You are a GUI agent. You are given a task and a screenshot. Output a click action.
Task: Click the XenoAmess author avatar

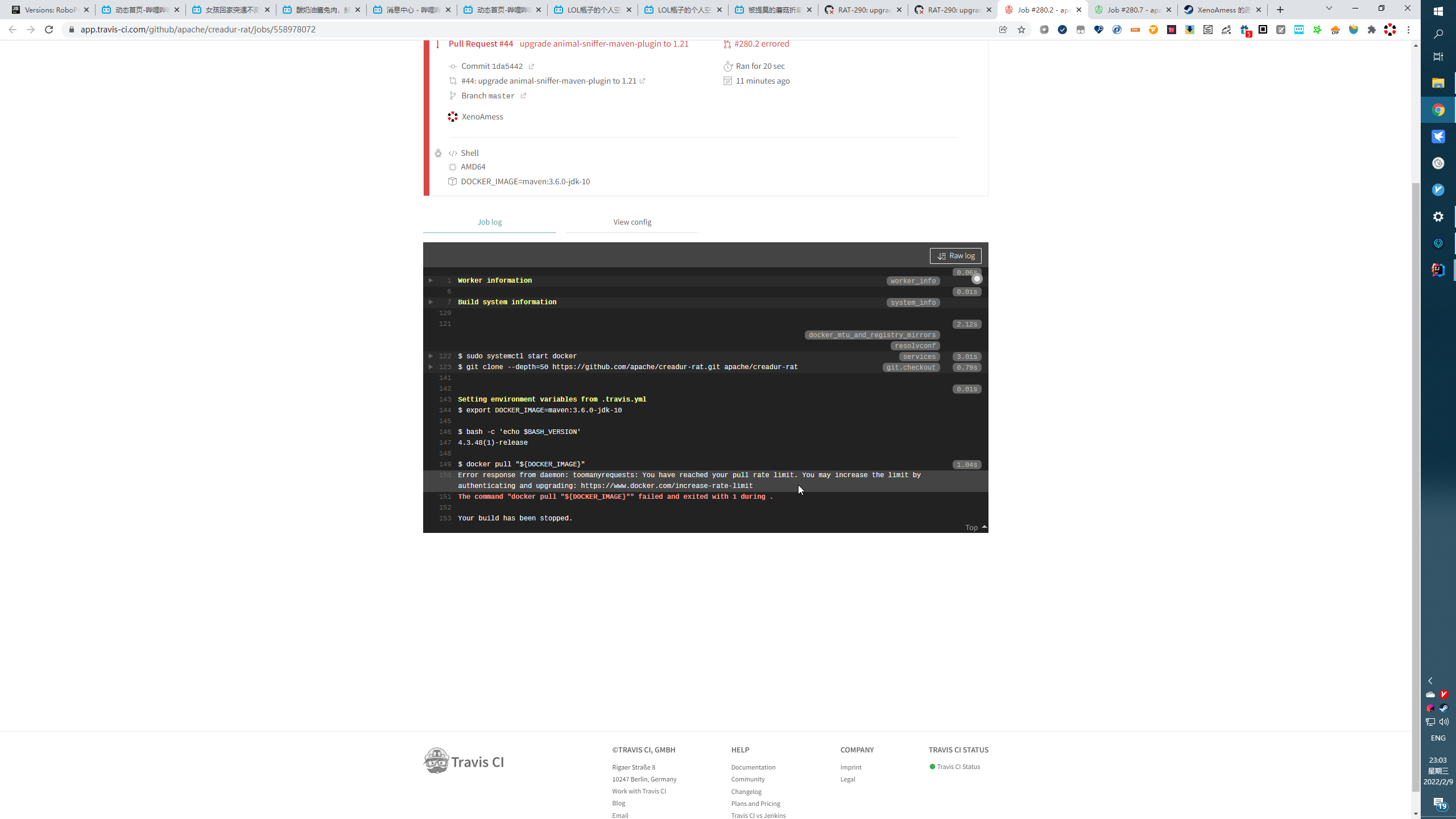(x=453, y=117)
